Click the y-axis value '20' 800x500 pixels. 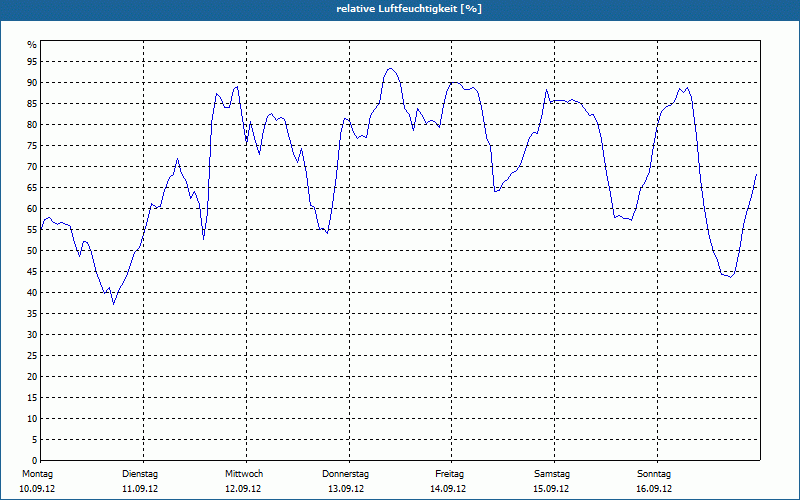32,377
